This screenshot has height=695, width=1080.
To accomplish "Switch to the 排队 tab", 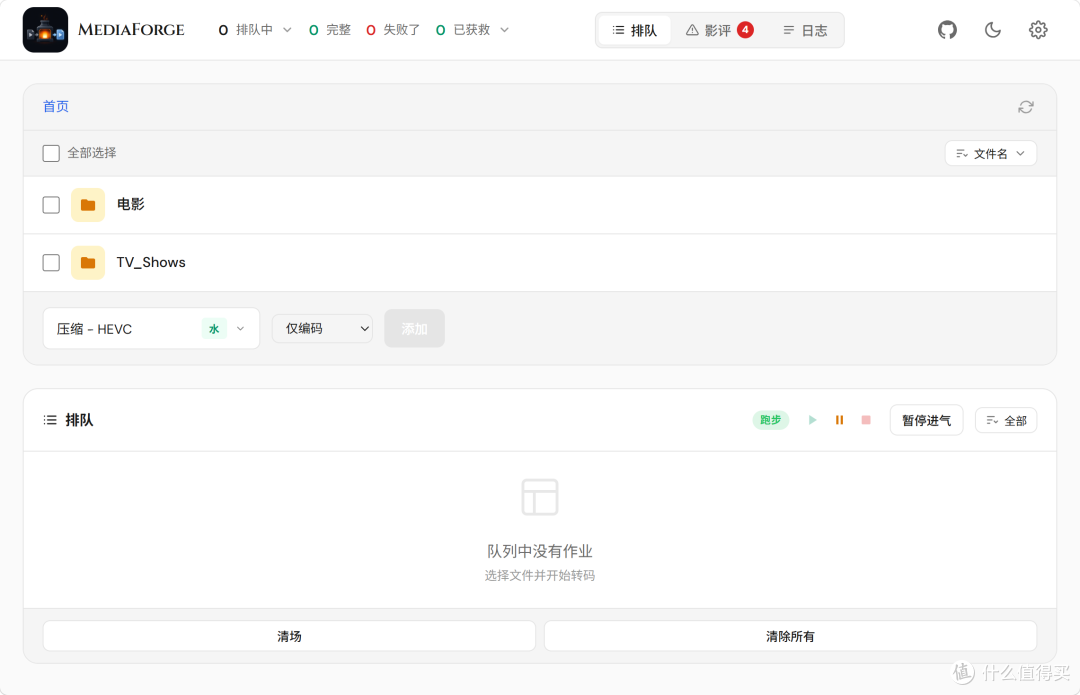I will click(634, 30).
